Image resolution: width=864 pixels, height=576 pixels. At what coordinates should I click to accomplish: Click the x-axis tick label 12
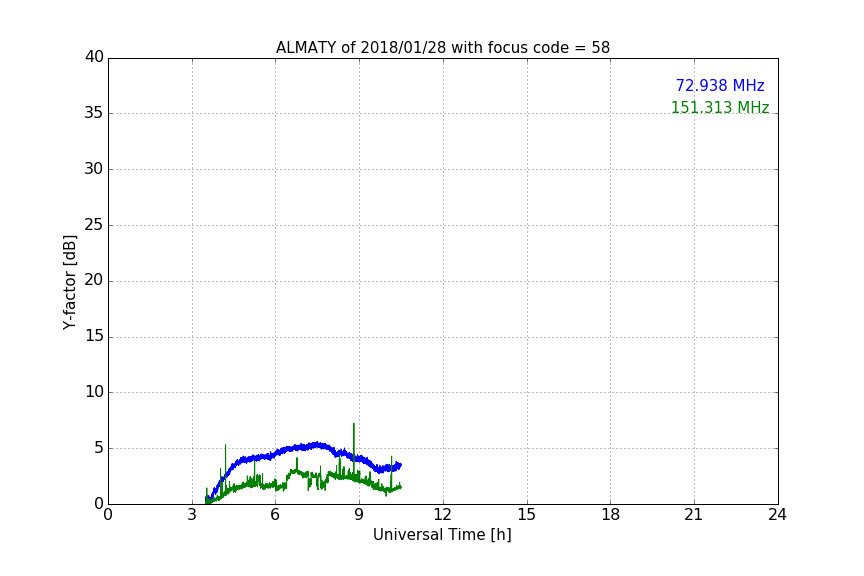point(443,515)
